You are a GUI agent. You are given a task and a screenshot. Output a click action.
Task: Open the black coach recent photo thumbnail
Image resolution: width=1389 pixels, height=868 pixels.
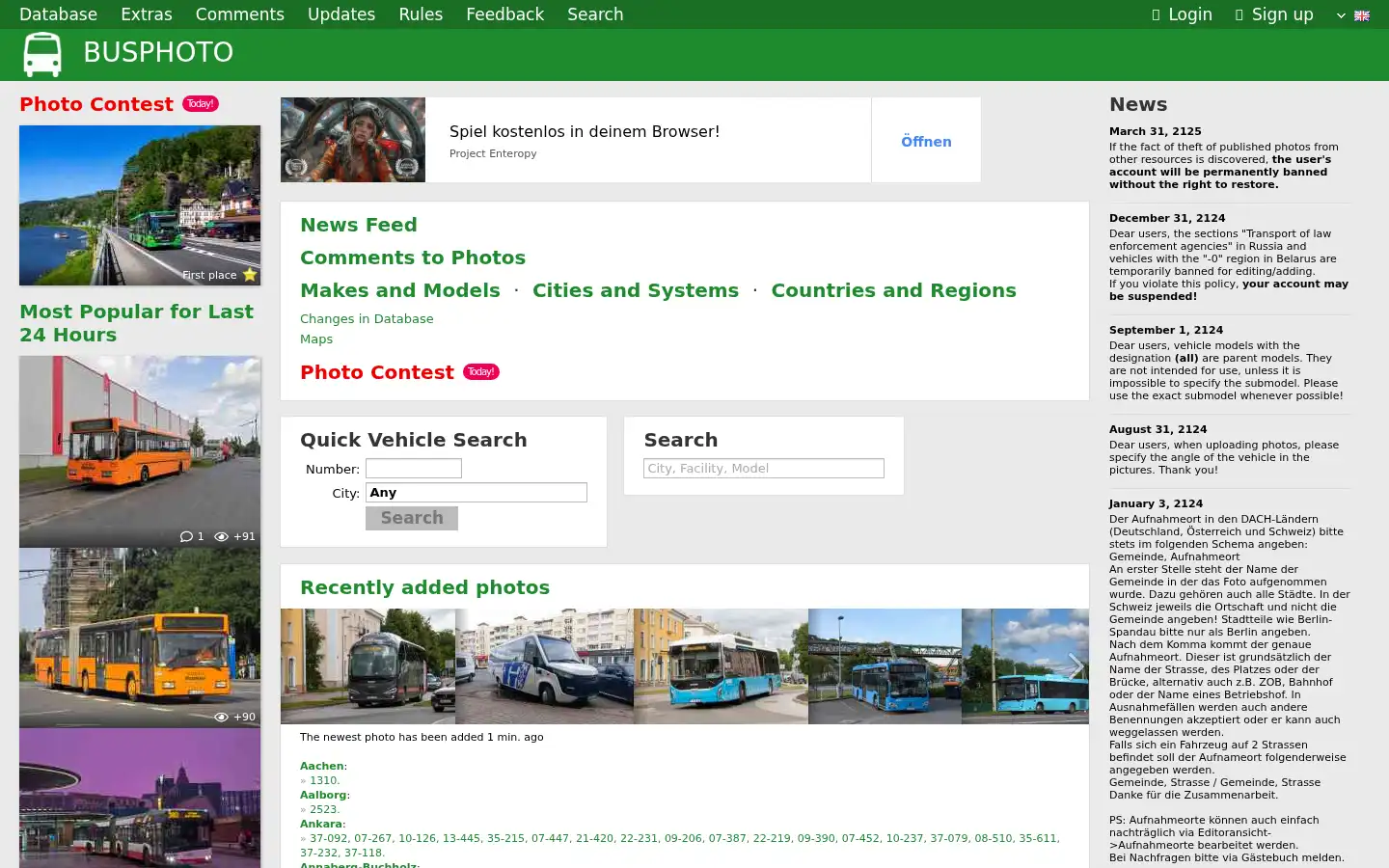[x=368, y=666]
